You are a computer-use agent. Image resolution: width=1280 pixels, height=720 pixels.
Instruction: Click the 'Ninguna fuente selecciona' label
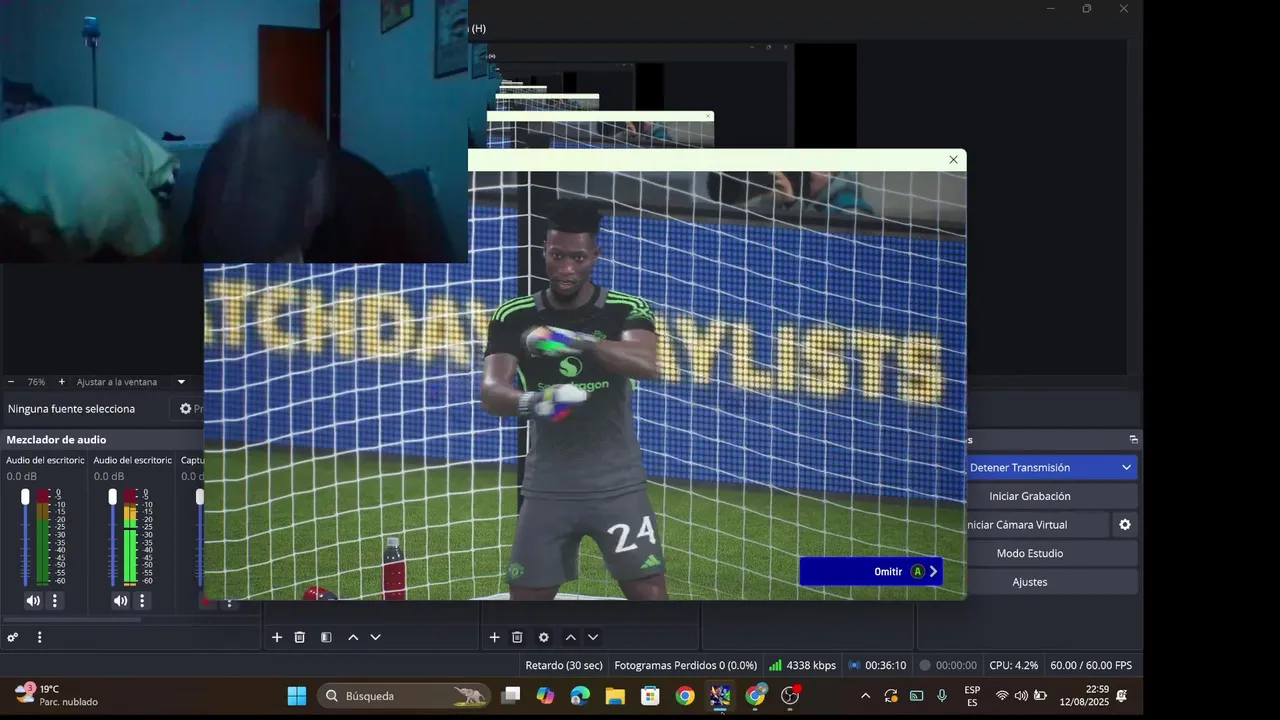click(x=71, y=409)
